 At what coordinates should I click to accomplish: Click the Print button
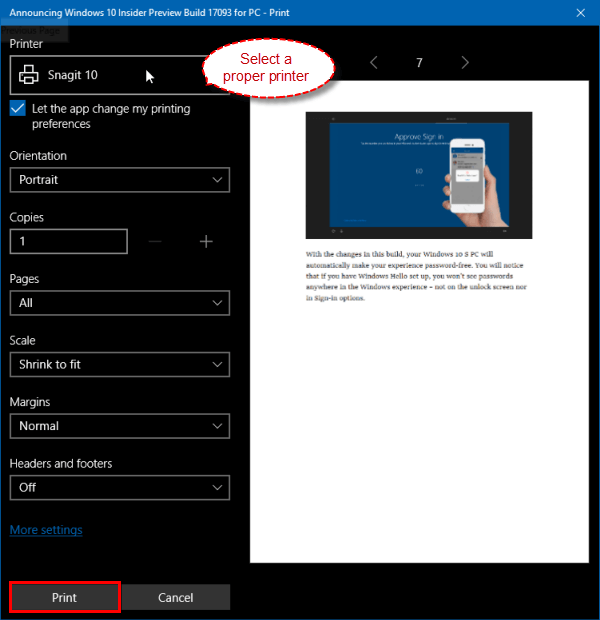(x=64, y=597)
